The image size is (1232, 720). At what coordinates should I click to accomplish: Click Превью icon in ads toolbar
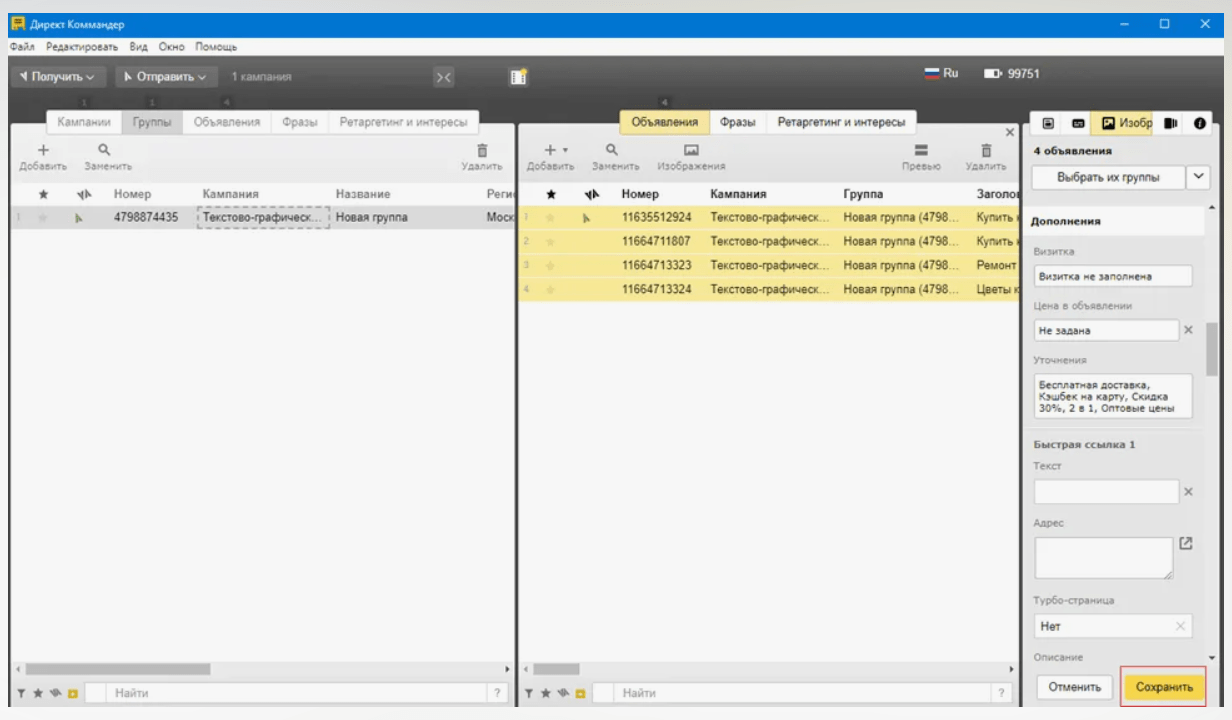point(920,150)
